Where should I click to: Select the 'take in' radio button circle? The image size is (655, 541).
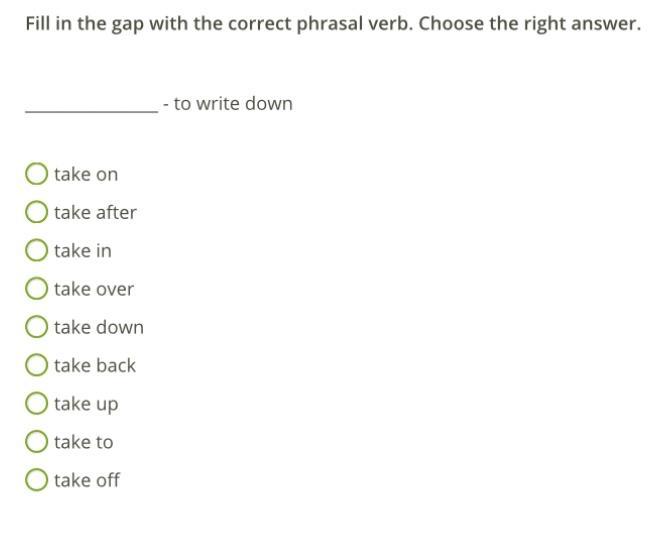point(36,251)
